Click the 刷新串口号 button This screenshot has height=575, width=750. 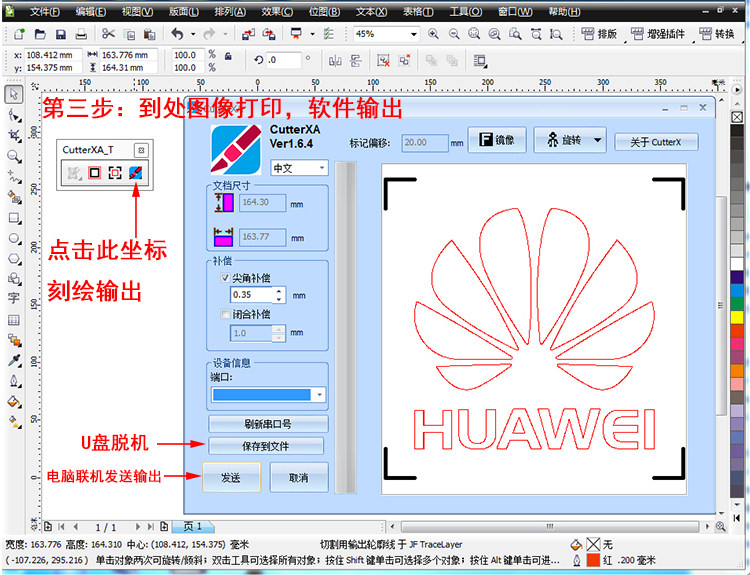[x=268, y=423]
